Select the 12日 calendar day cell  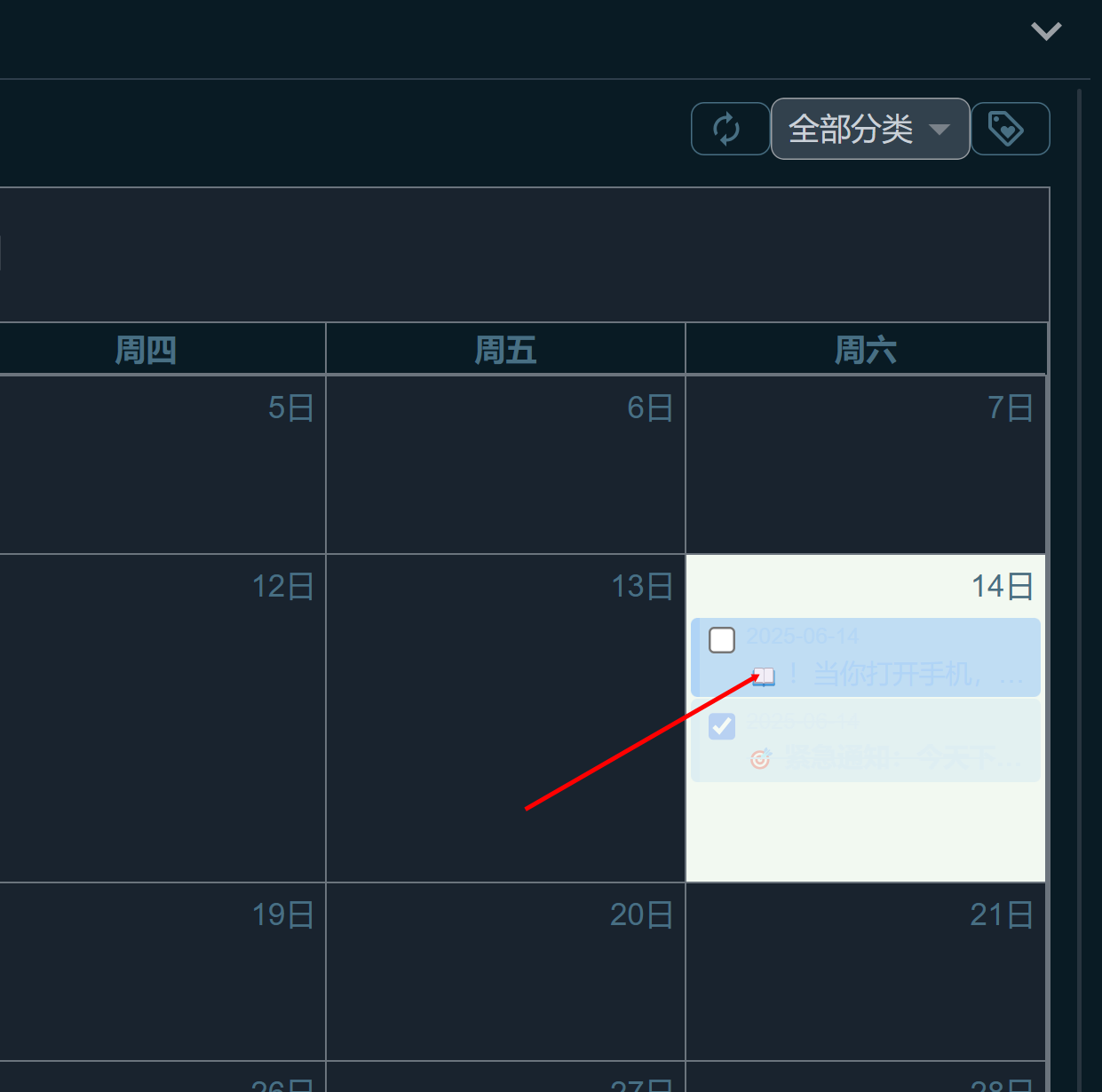160,717
